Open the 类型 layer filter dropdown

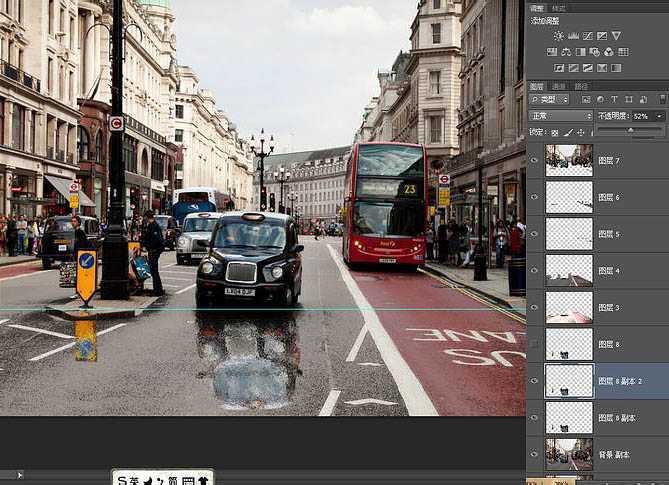point(549,99)
